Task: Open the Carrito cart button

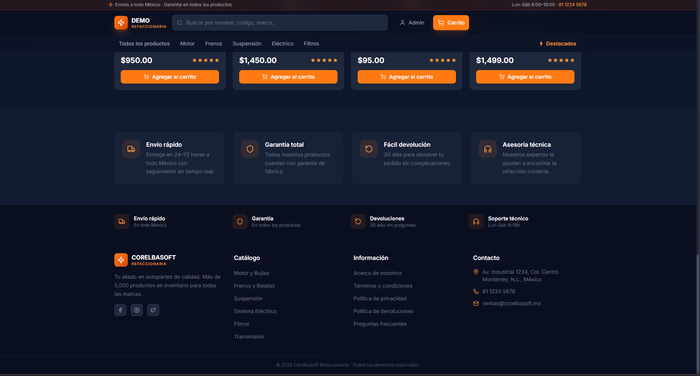Action: (451, 23)
